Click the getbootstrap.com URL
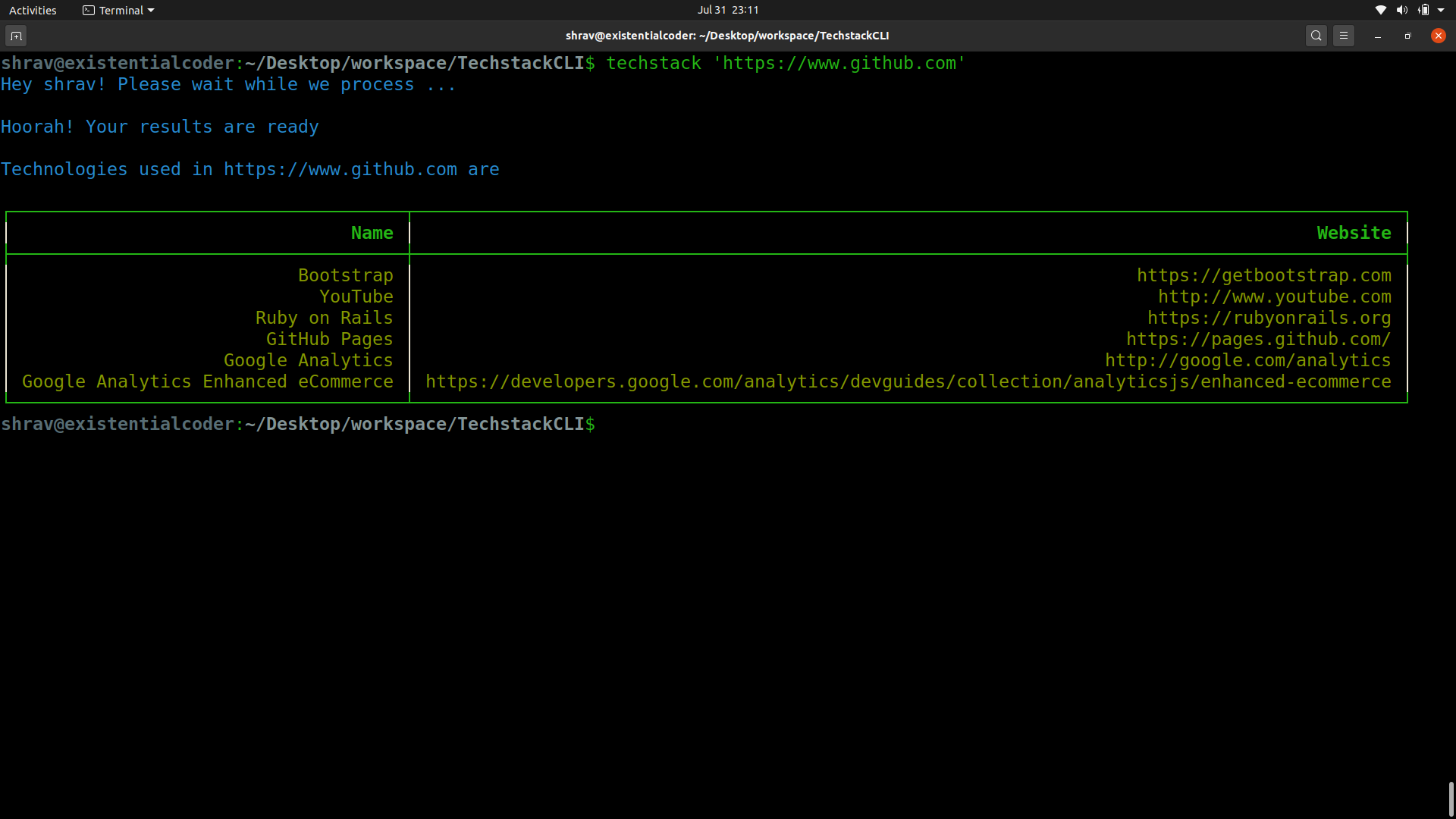 click(1263, 275)
